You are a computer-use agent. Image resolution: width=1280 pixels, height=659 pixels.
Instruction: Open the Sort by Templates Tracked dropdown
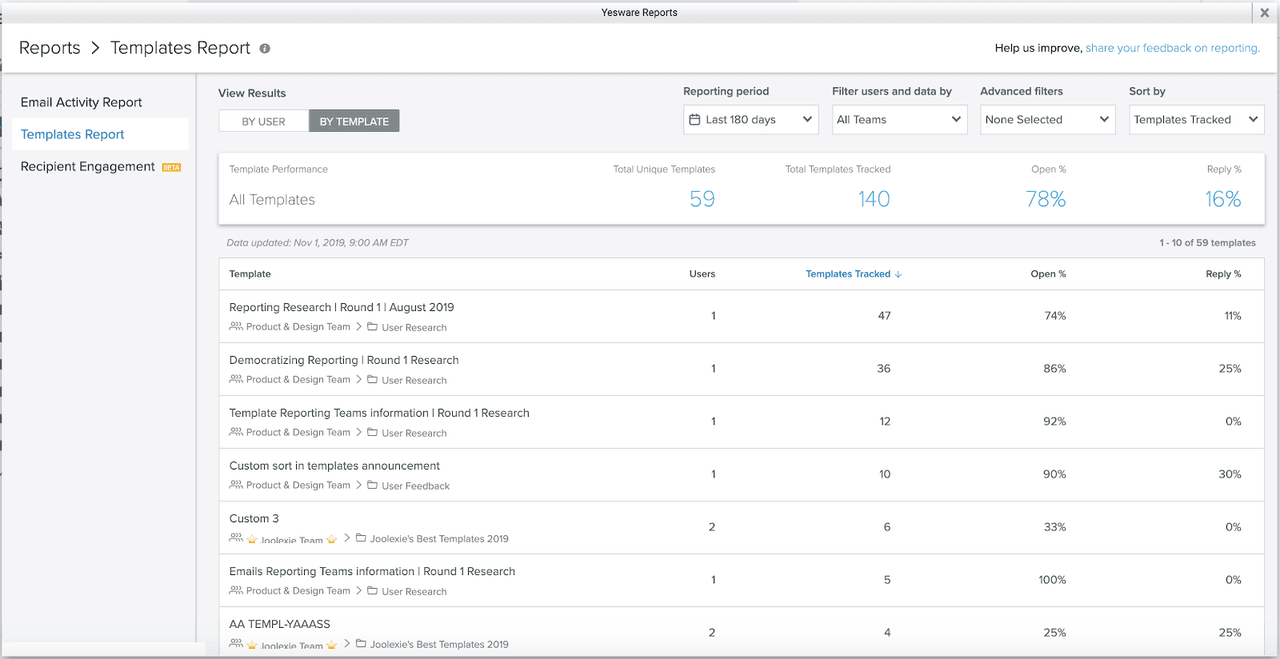(1196, 120)
